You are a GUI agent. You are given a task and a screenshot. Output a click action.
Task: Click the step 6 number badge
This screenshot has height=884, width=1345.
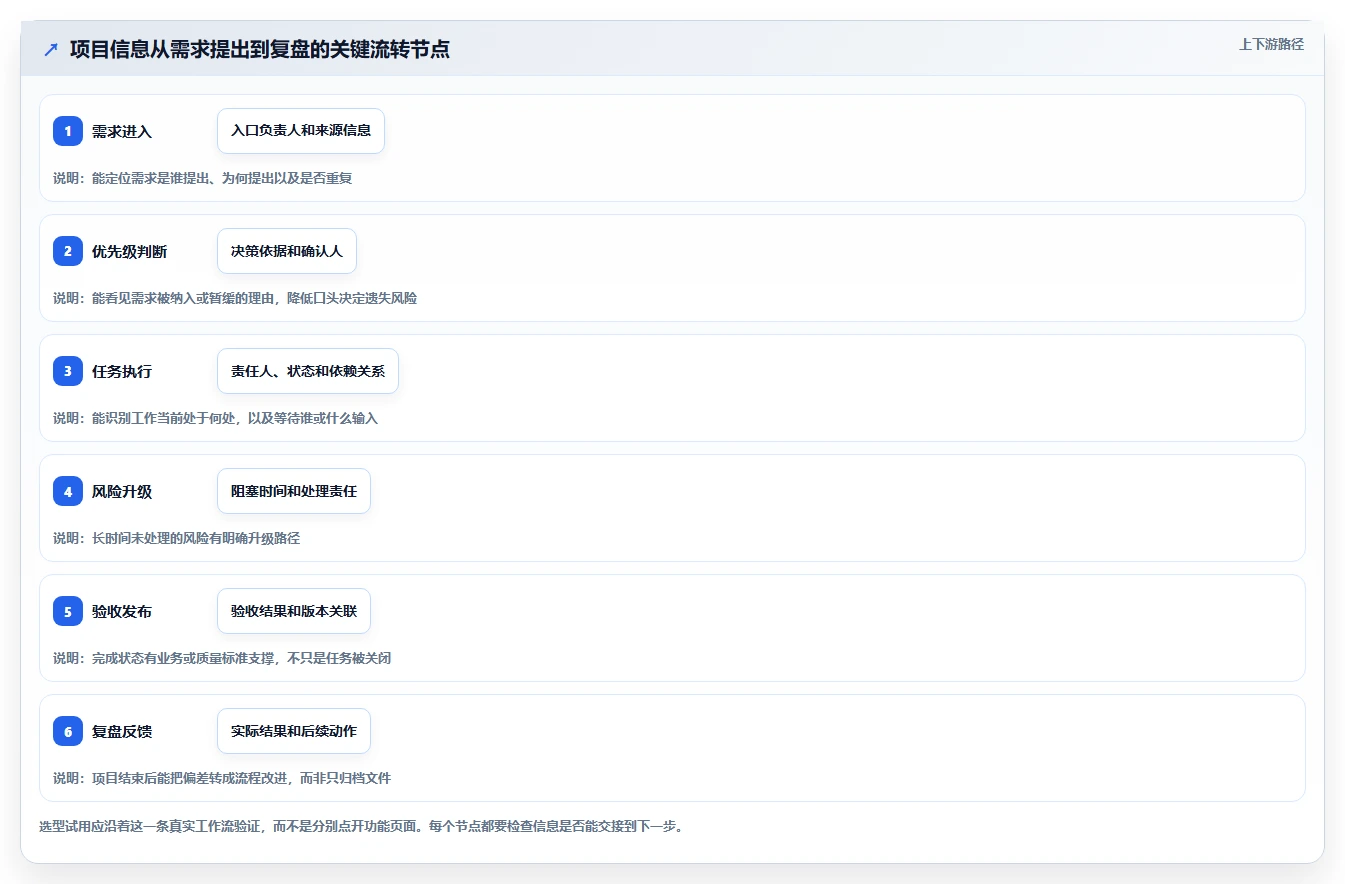68,731
